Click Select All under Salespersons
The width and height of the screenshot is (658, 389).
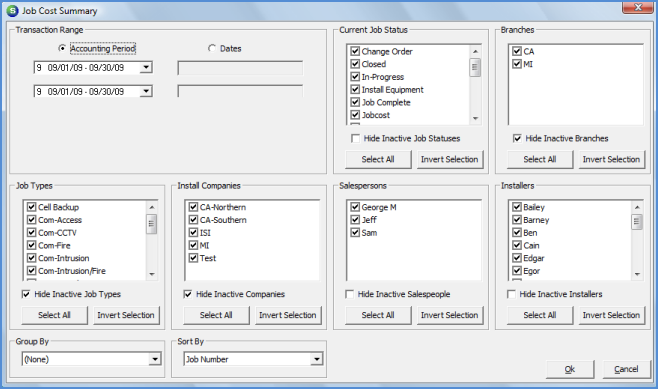378,315
